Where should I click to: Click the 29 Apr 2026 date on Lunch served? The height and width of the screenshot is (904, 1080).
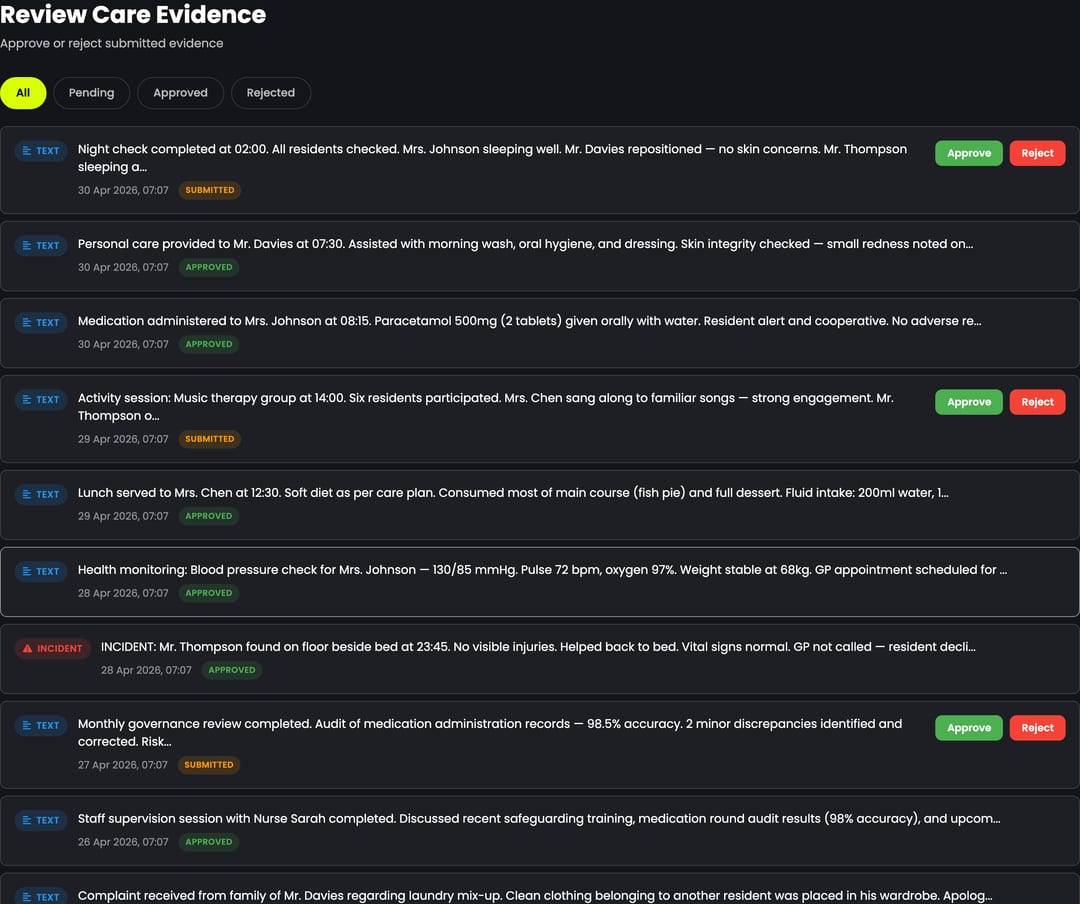123,516
